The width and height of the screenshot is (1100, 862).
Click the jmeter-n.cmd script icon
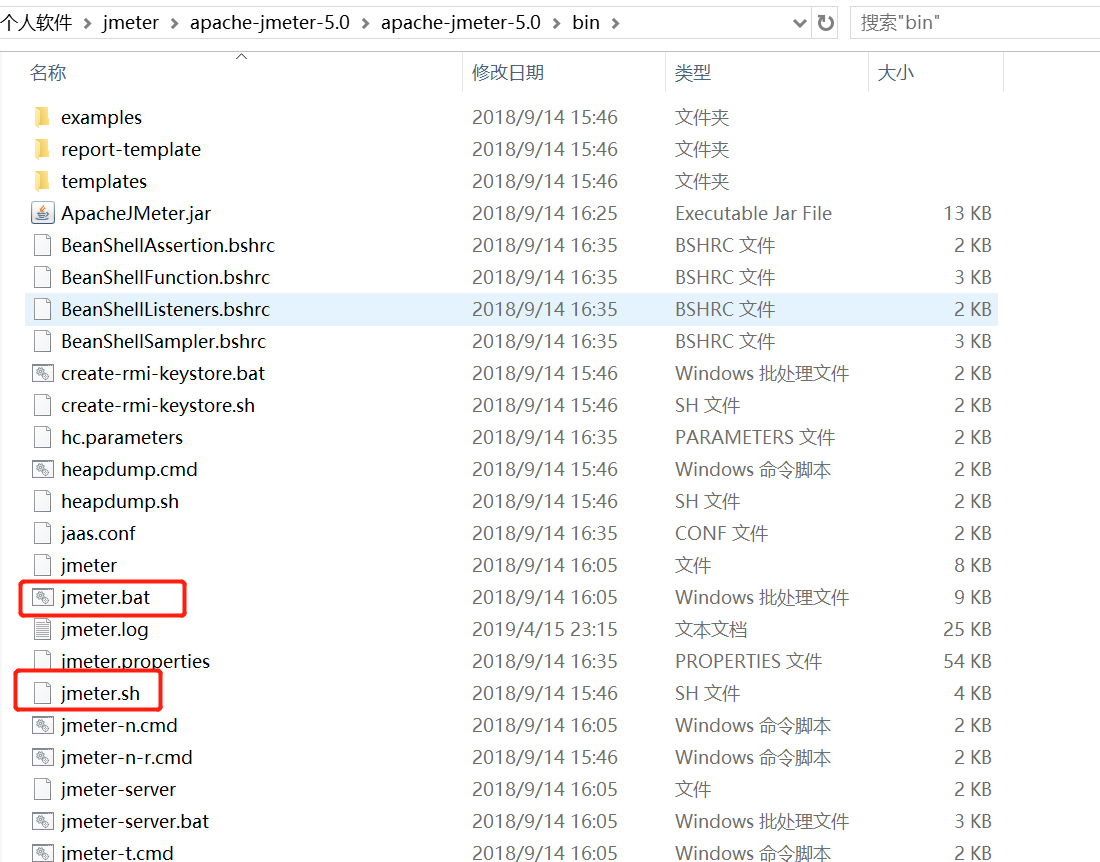[x=42, y=725]
